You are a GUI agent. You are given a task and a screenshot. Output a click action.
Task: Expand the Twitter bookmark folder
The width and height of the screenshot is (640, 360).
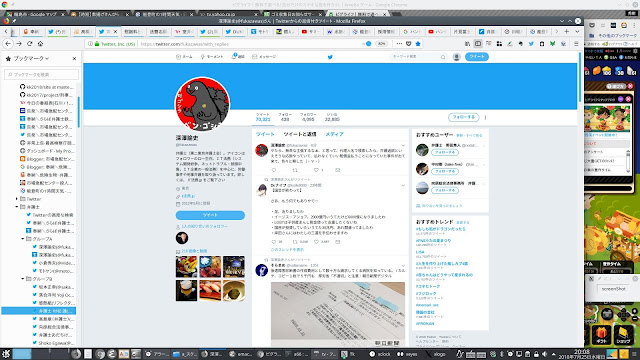click(x=17, y=199)
